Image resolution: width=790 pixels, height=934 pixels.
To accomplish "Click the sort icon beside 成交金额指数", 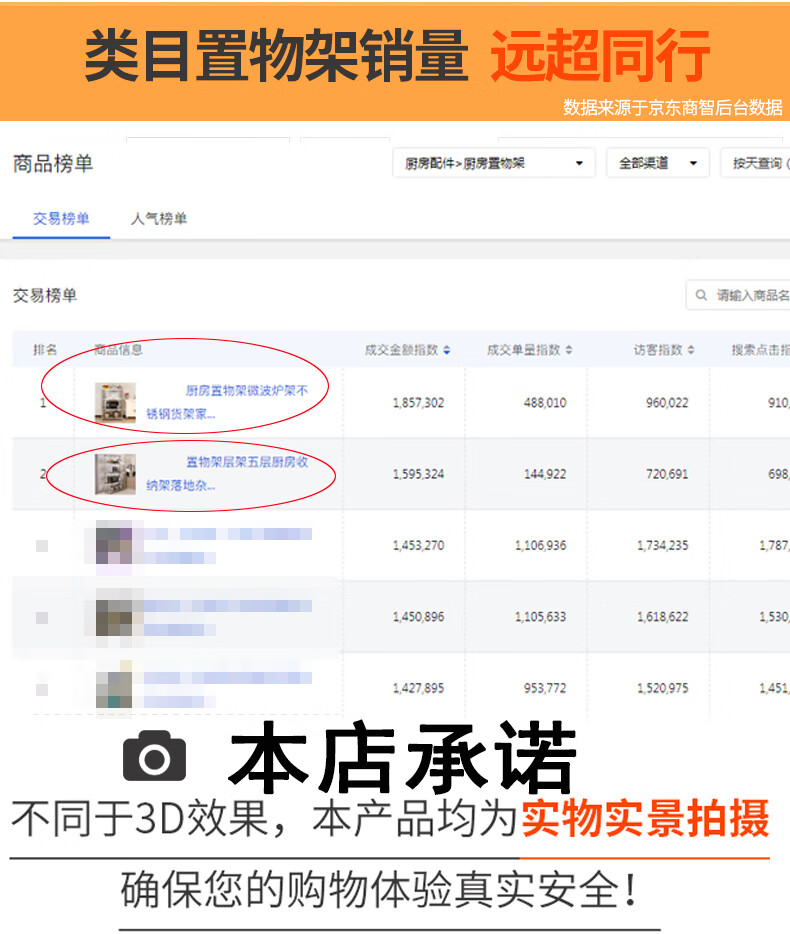I will click(x=447, y=350).
